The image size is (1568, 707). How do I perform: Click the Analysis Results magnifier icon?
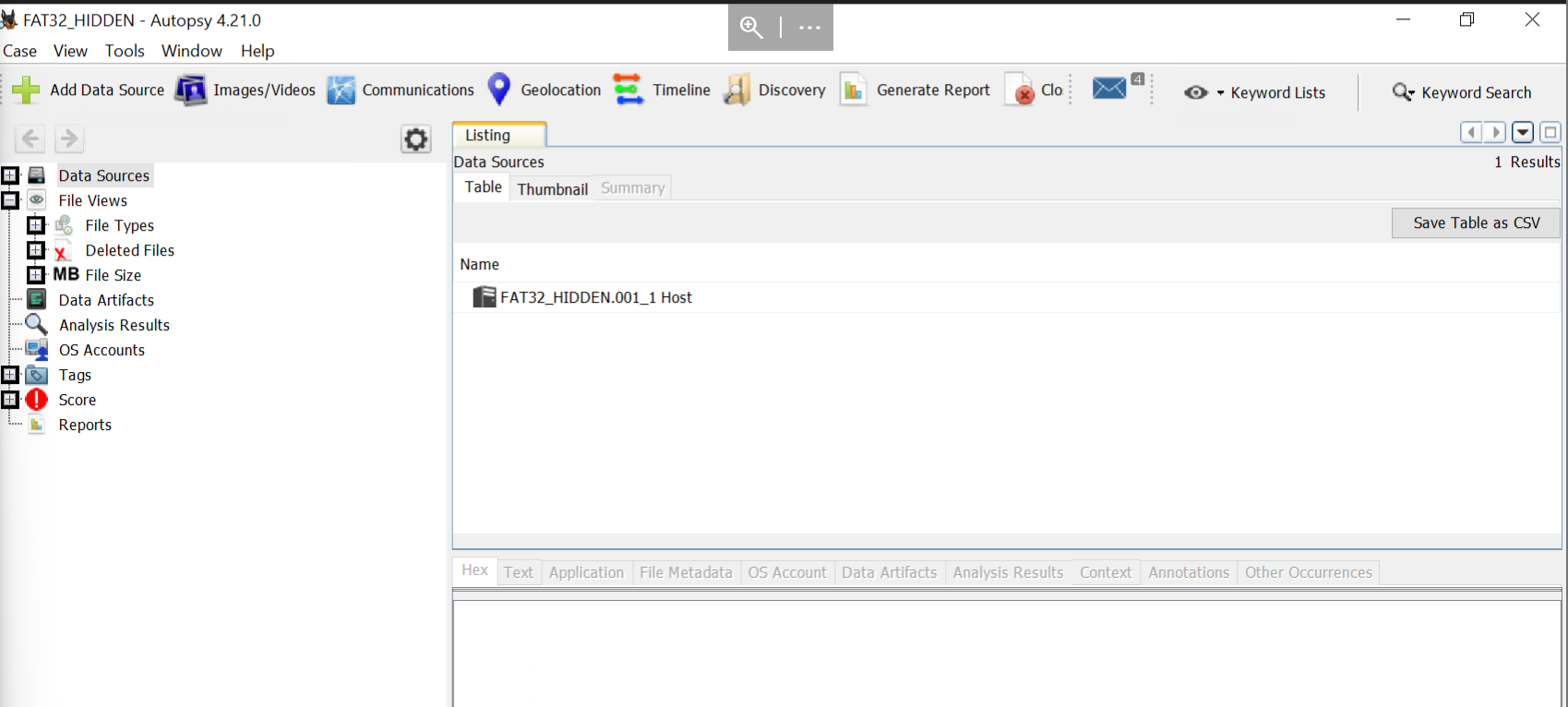pyautogui.click(x=36, y=324)
